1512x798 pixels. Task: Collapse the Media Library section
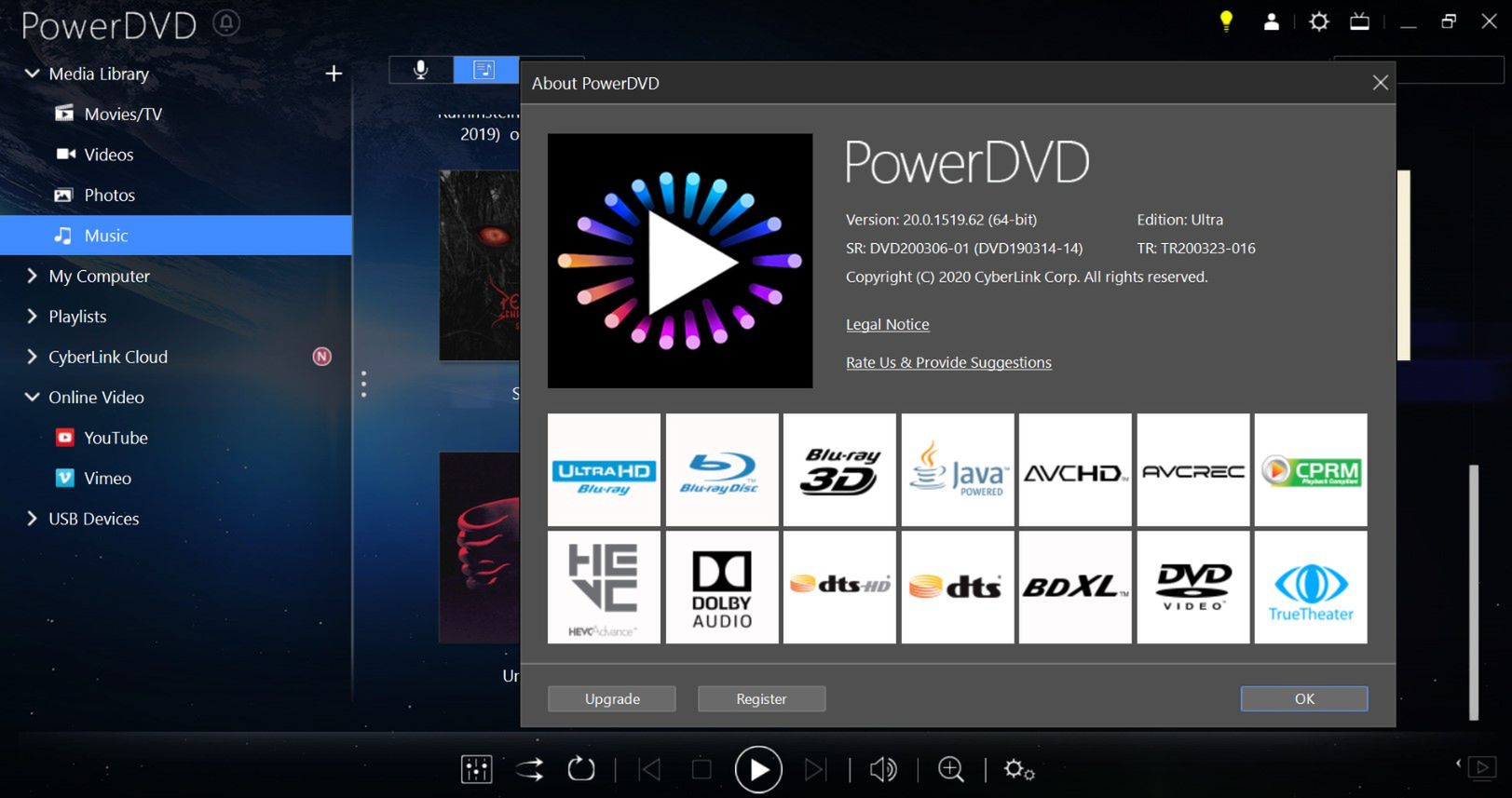[32, 74]
